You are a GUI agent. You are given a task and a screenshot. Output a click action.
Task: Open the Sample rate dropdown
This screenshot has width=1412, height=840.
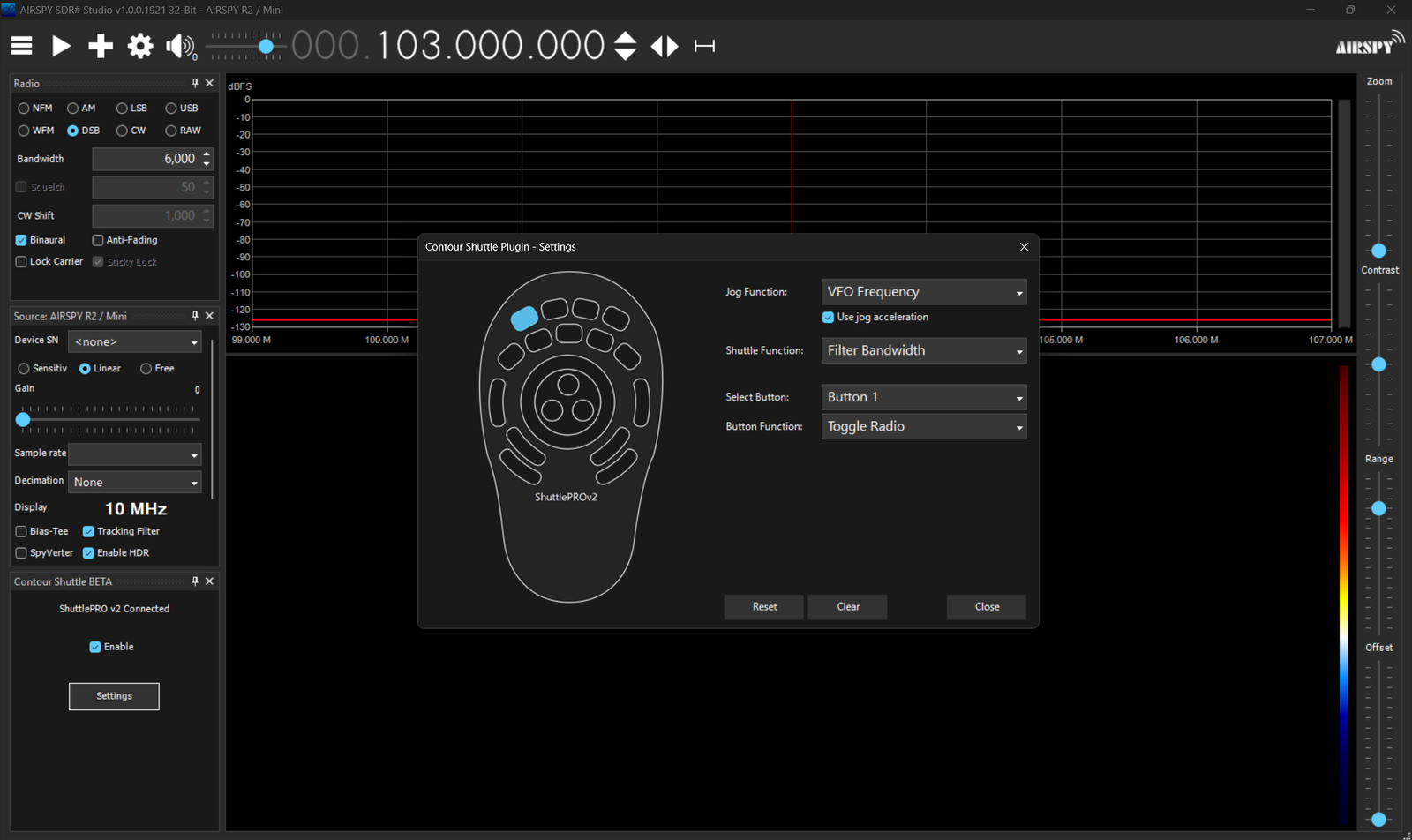pos(135,454)
